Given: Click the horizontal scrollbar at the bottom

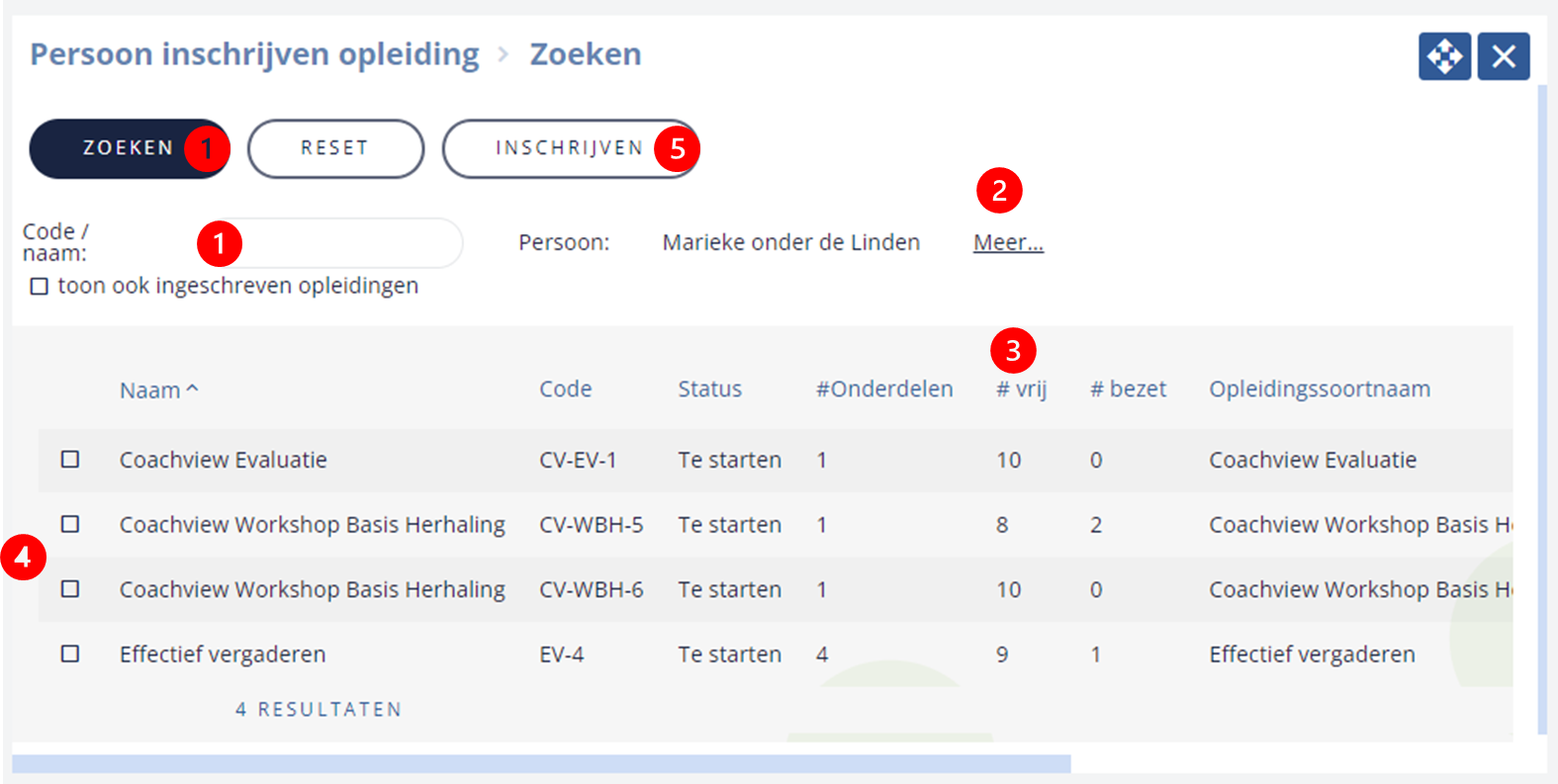Looking at the screenshot, I should click(541, 764).
